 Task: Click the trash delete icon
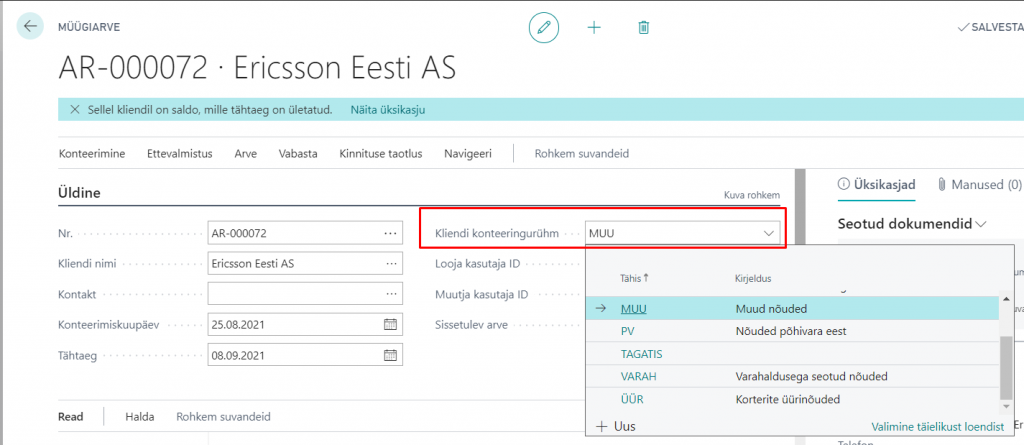pos(644,27)
